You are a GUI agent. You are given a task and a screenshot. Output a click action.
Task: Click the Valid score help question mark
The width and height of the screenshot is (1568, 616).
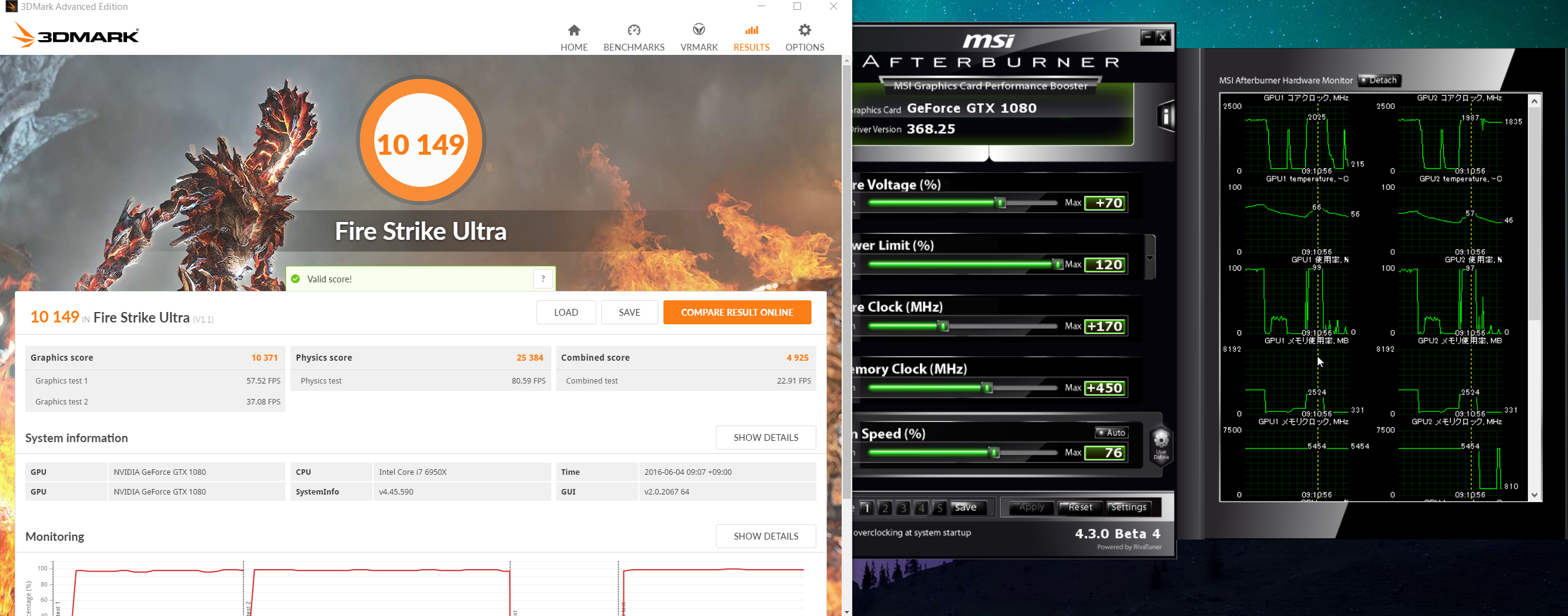point(543,279)
